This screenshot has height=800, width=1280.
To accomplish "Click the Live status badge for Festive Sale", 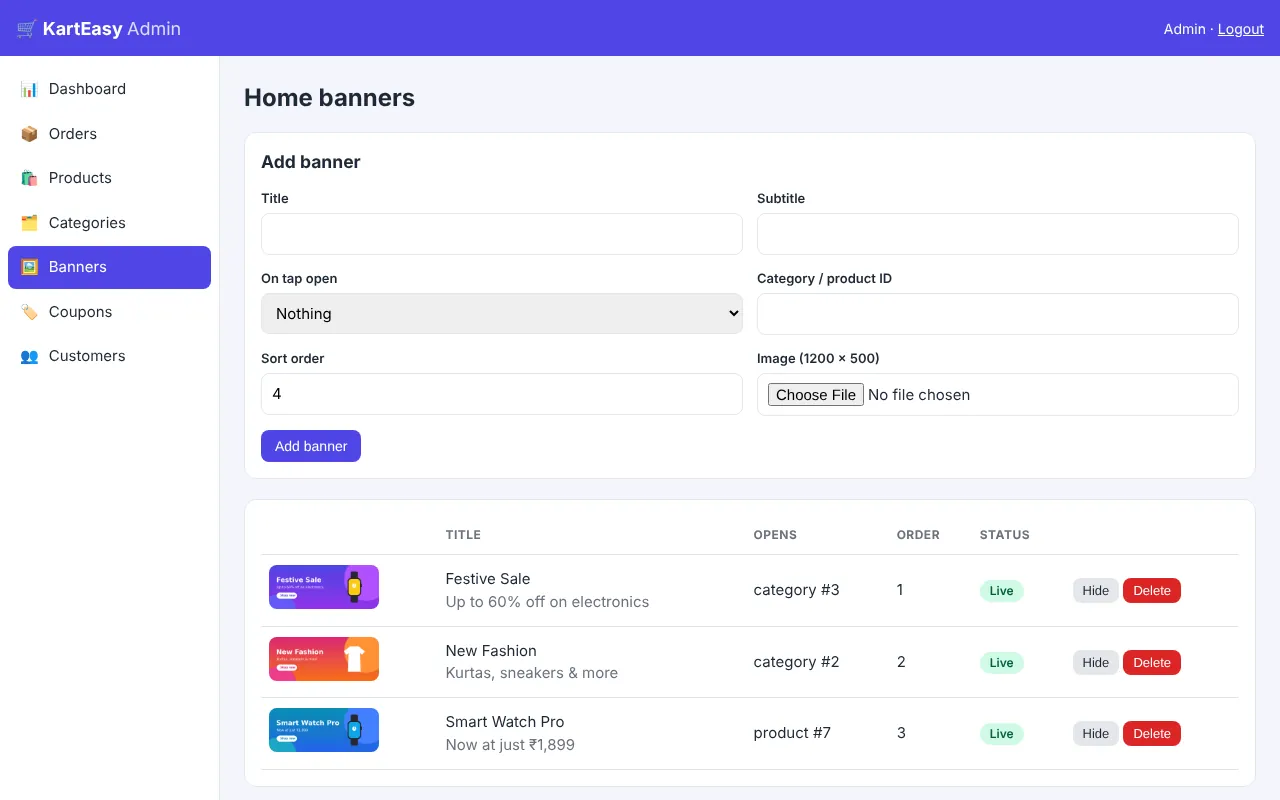I will point(1002,591).
